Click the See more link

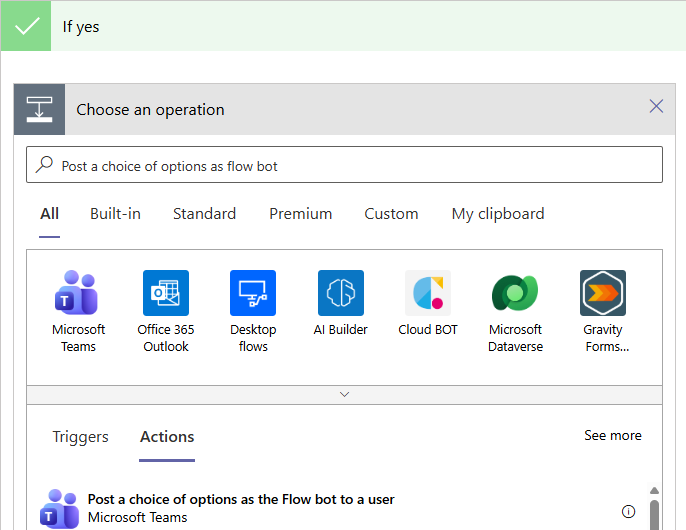(x=612, y=436)
